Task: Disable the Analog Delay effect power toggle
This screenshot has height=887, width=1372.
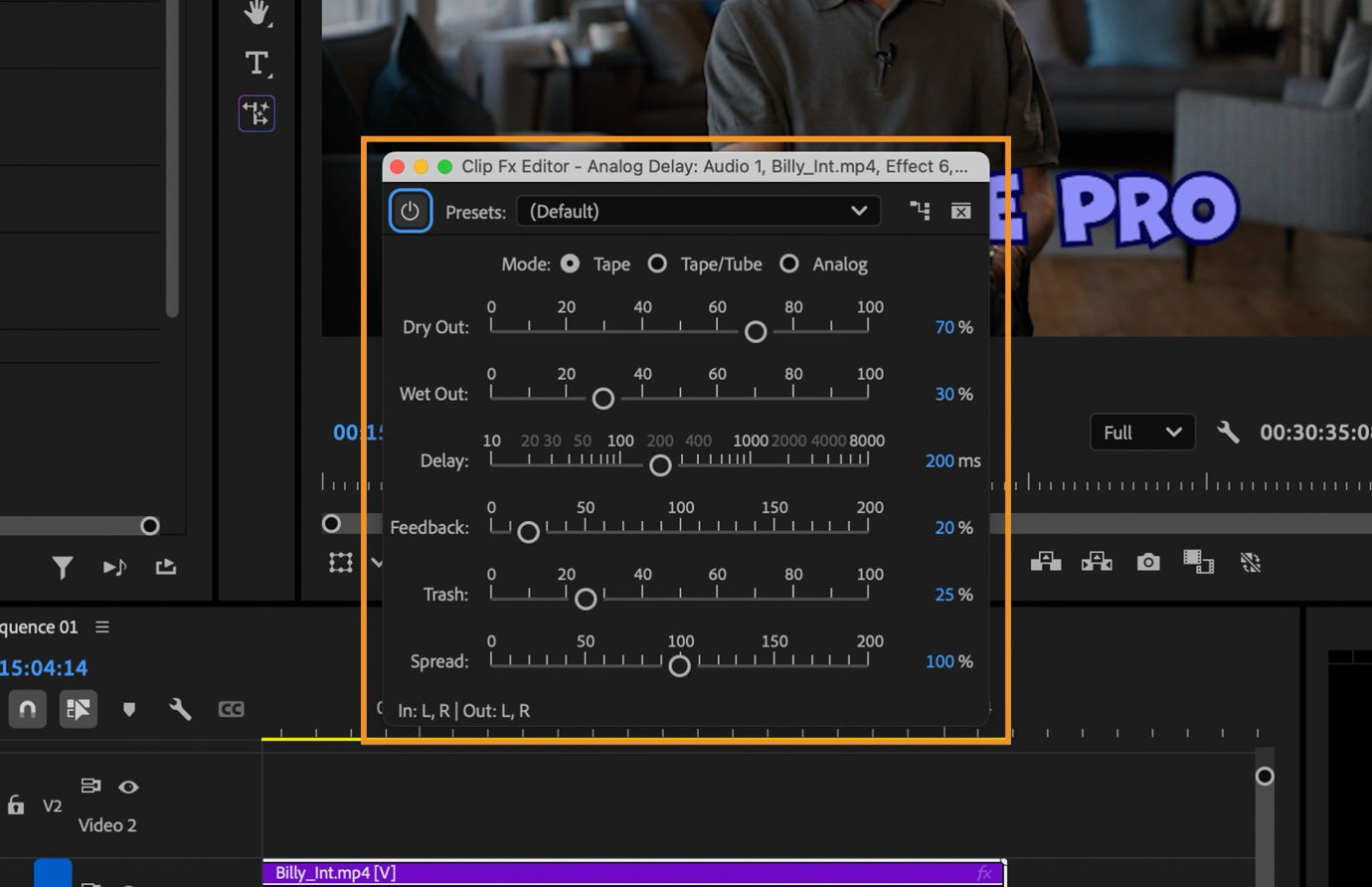Action: point(411,210)
